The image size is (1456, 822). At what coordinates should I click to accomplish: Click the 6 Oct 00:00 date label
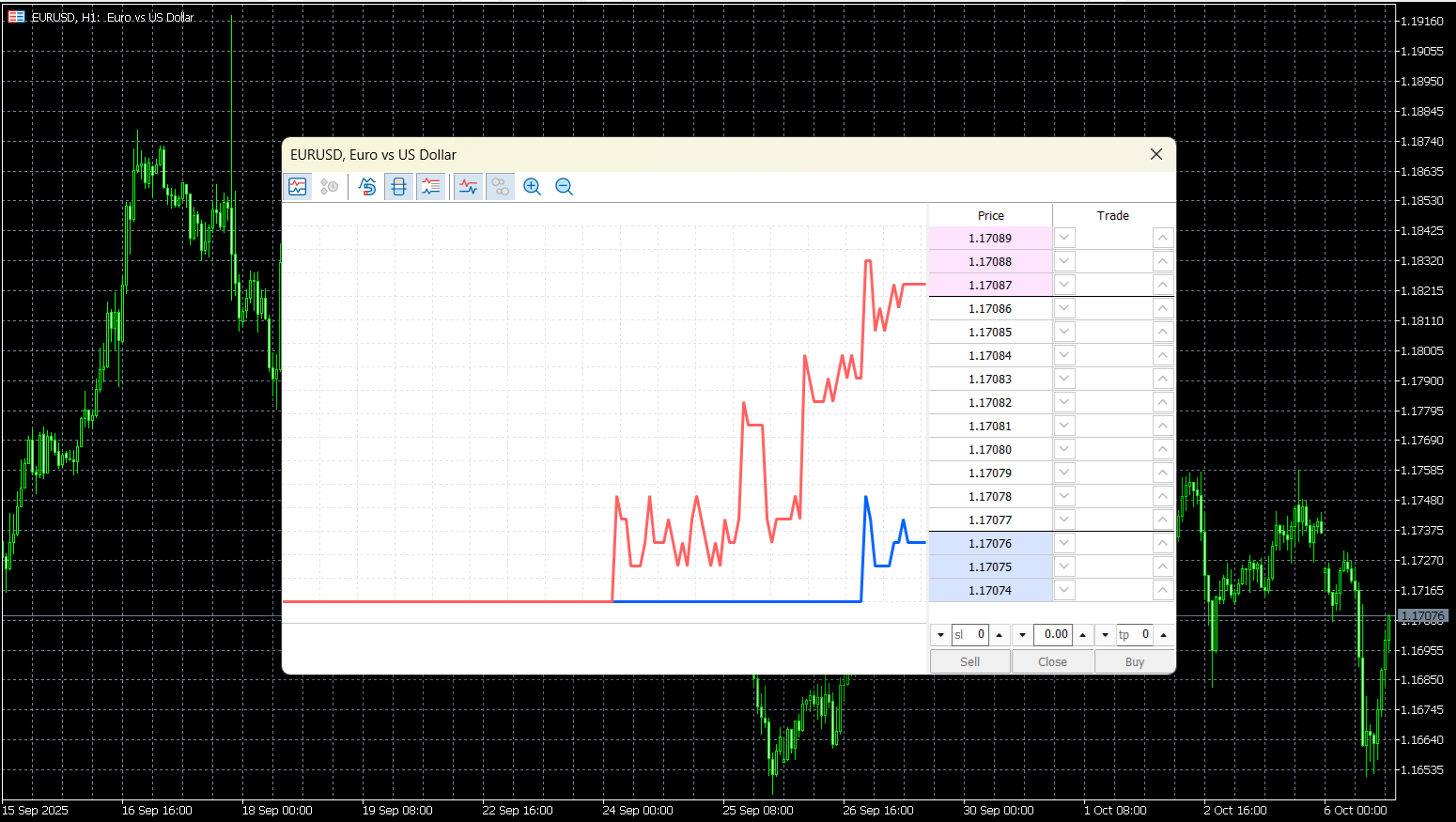pyautogui.click(x=1355, y=810)
